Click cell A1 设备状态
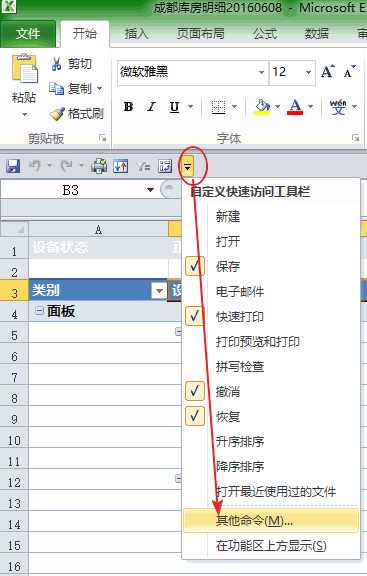Viewport: 367px width, 576px height. (98, 247)
